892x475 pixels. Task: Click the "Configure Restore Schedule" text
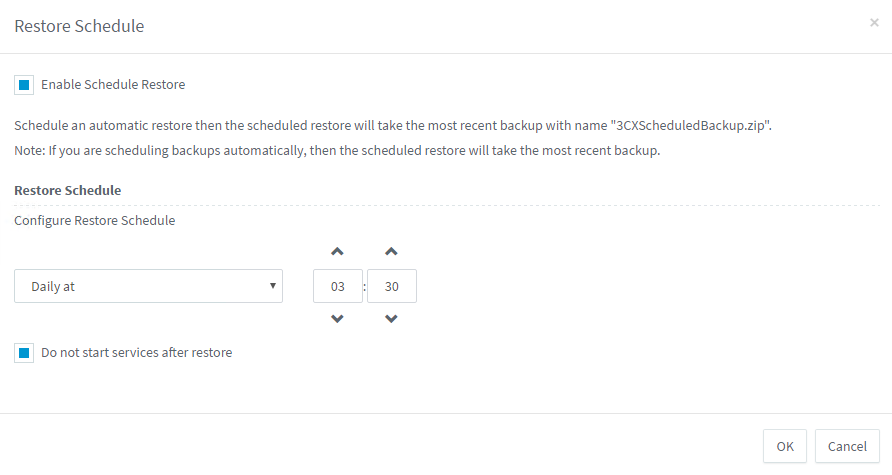(95, 220)
